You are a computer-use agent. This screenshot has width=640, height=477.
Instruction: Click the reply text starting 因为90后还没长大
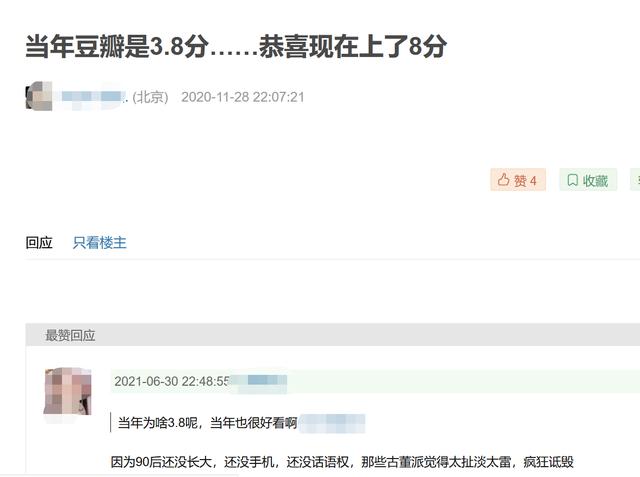coord(342,462)
